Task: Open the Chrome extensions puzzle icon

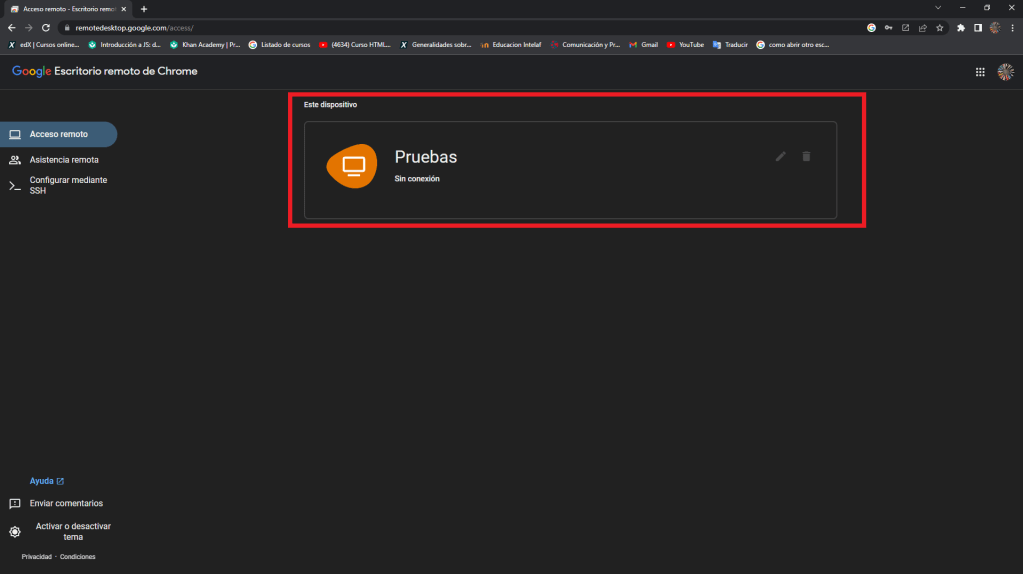Action: [961, 28]
